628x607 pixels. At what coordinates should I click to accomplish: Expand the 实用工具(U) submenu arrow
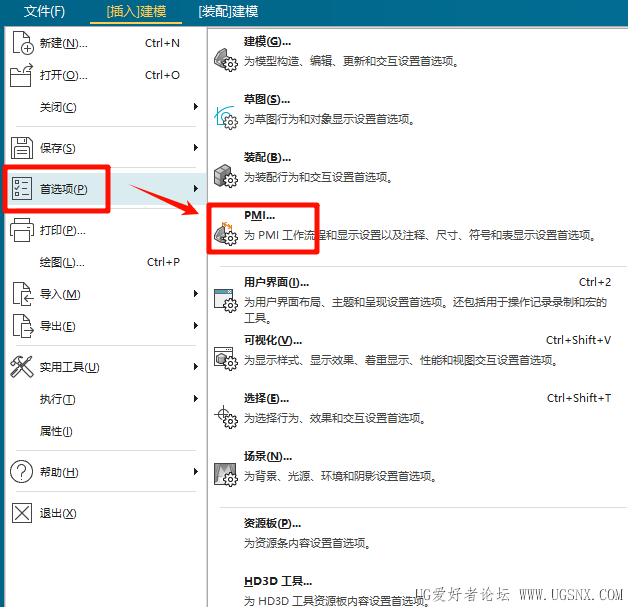tap(195, 367)
